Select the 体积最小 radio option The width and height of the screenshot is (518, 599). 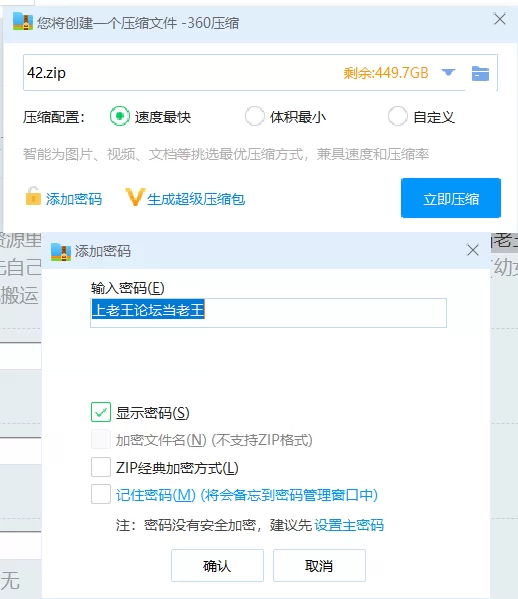click(254, 116)
